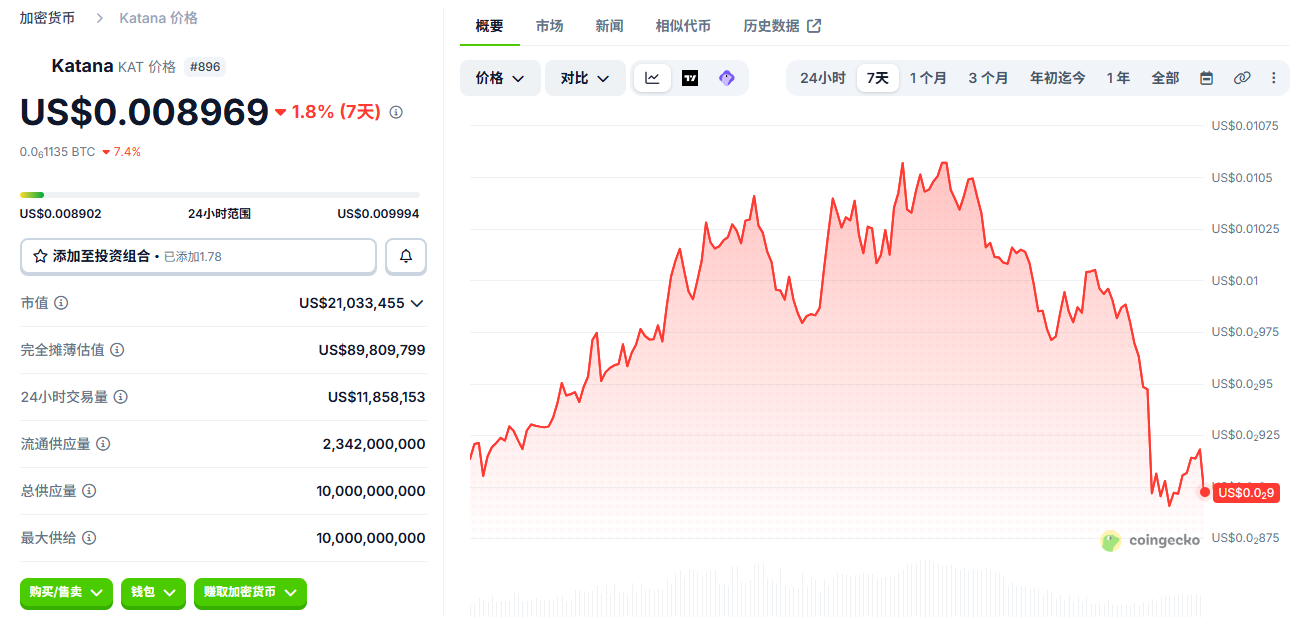The height and width of the screenshot is (617, 1306).
Task: Open the 购买/售卖 dropdown
Action: click(67, 593)
